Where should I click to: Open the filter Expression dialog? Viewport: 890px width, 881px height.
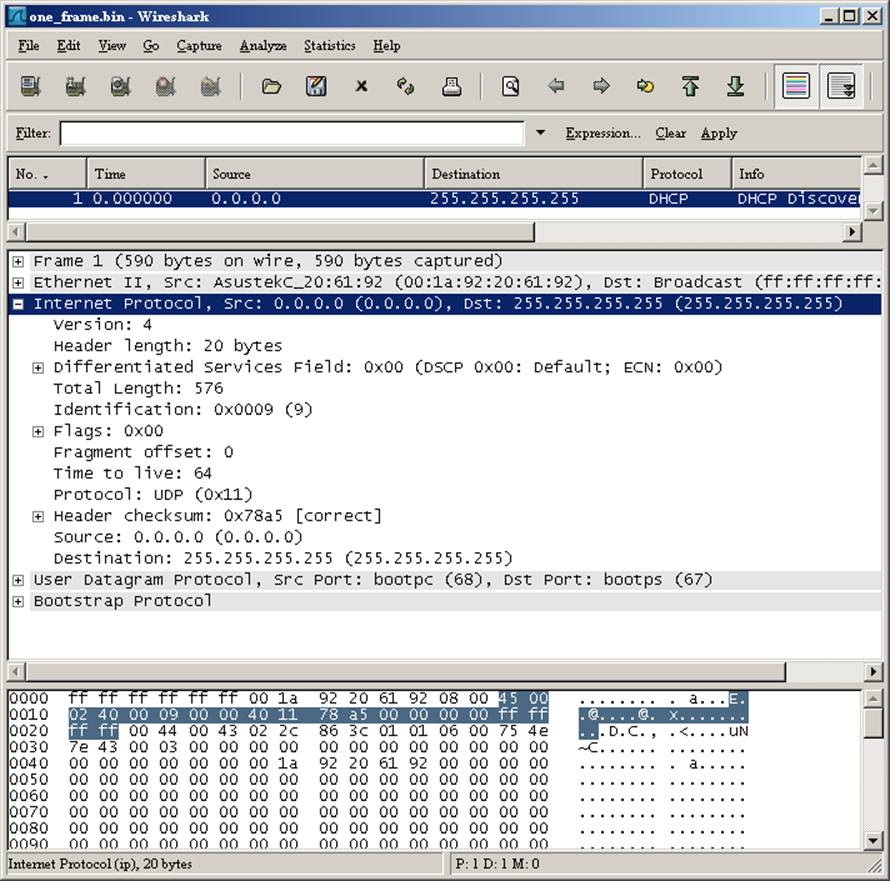pos(603,133)
